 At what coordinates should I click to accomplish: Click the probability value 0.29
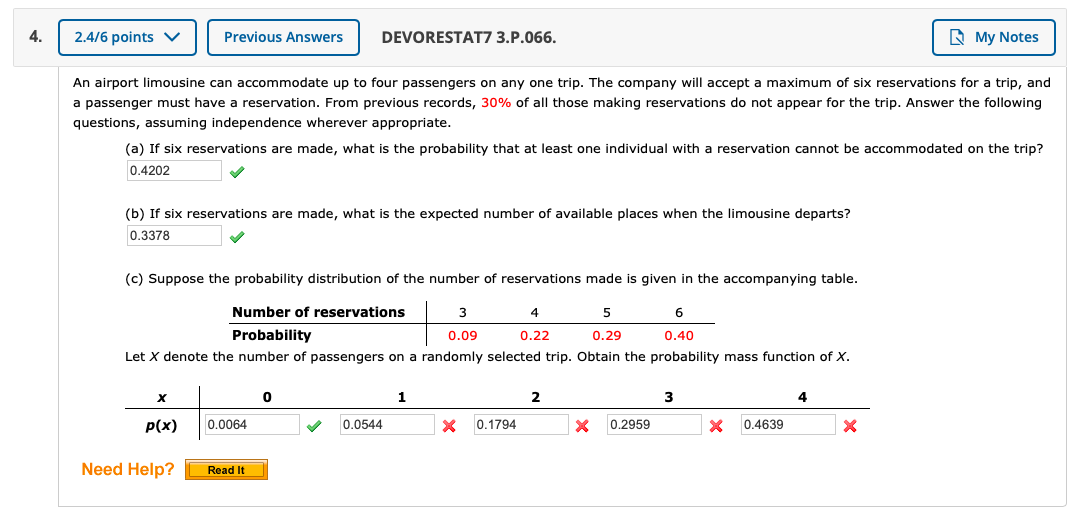pos(606,336)
